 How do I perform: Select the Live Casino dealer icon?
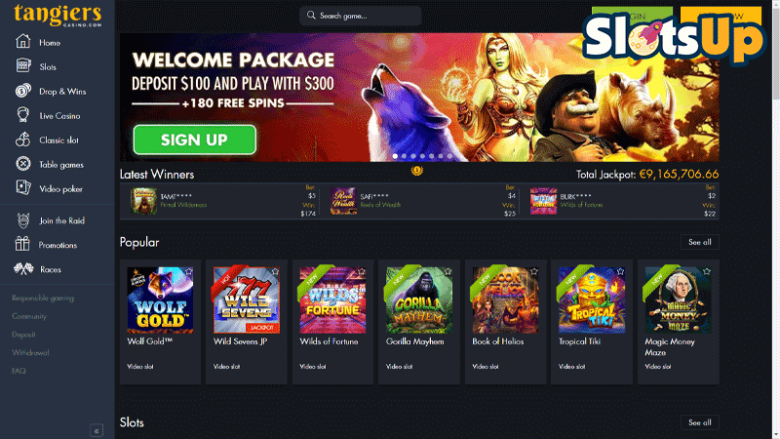(x=23, y=115)
